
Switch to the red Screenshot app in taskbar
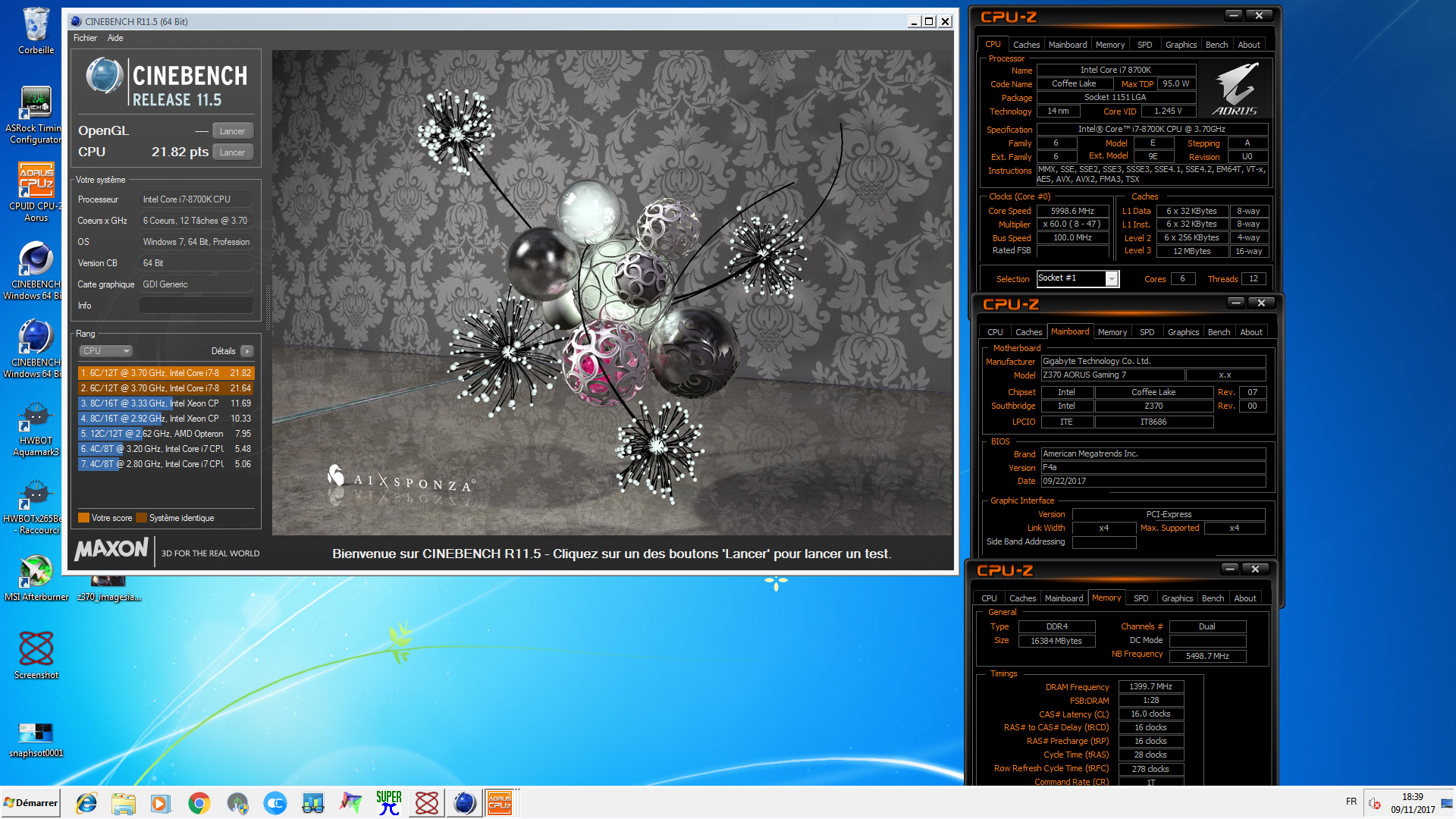click(x=426, y=803)
